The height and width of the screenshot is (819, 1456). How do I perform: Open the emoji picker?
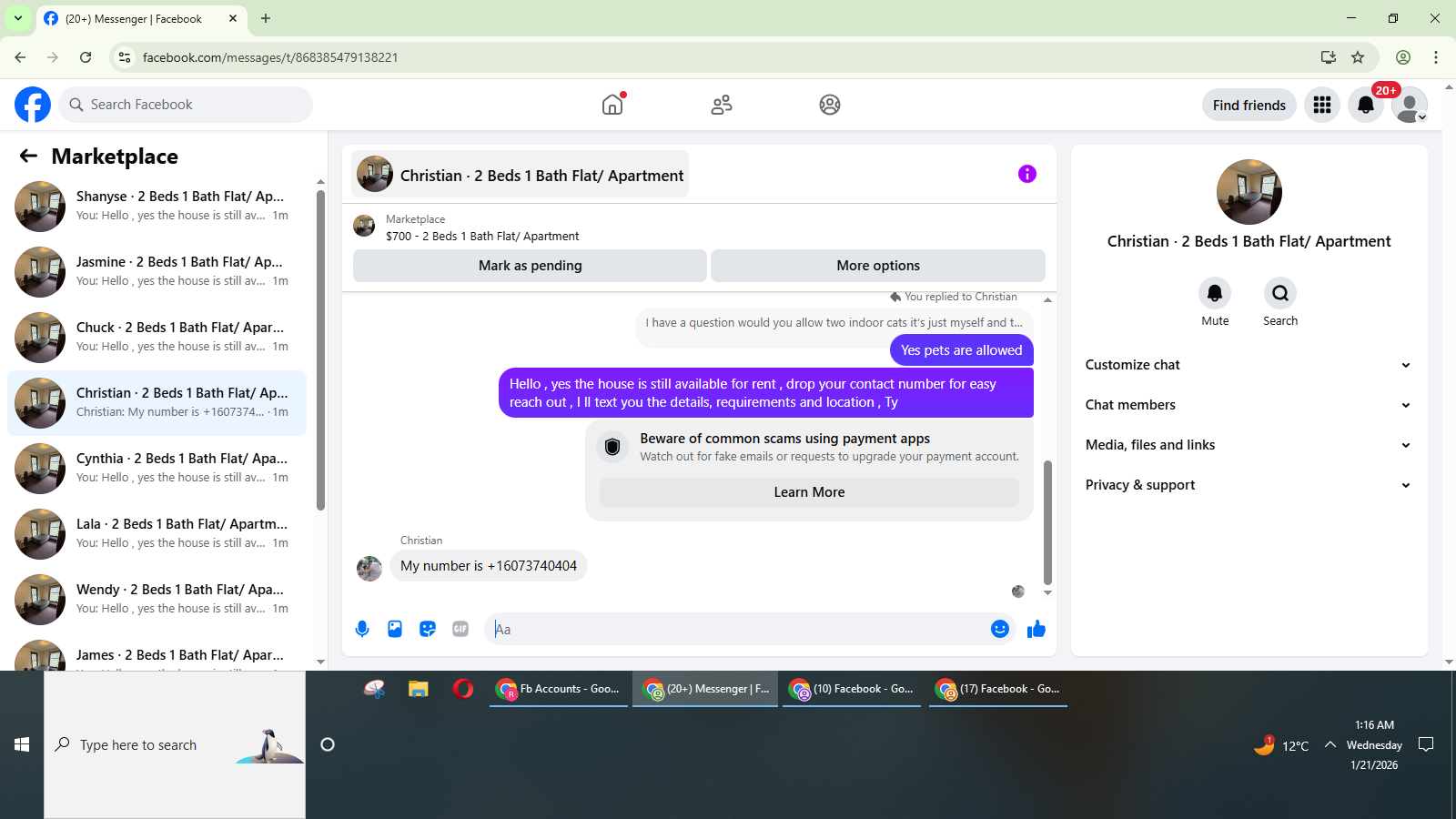(1000, 629)
